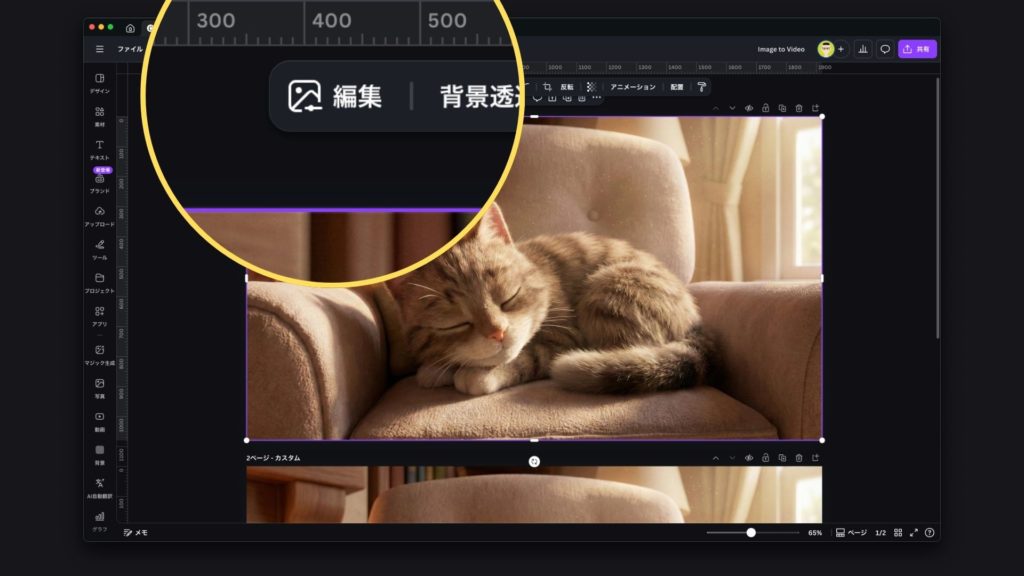Open the アニメーション (Animation) option
The width and height of the screenshot is (1024, 576).
click(x=633, y=87)
